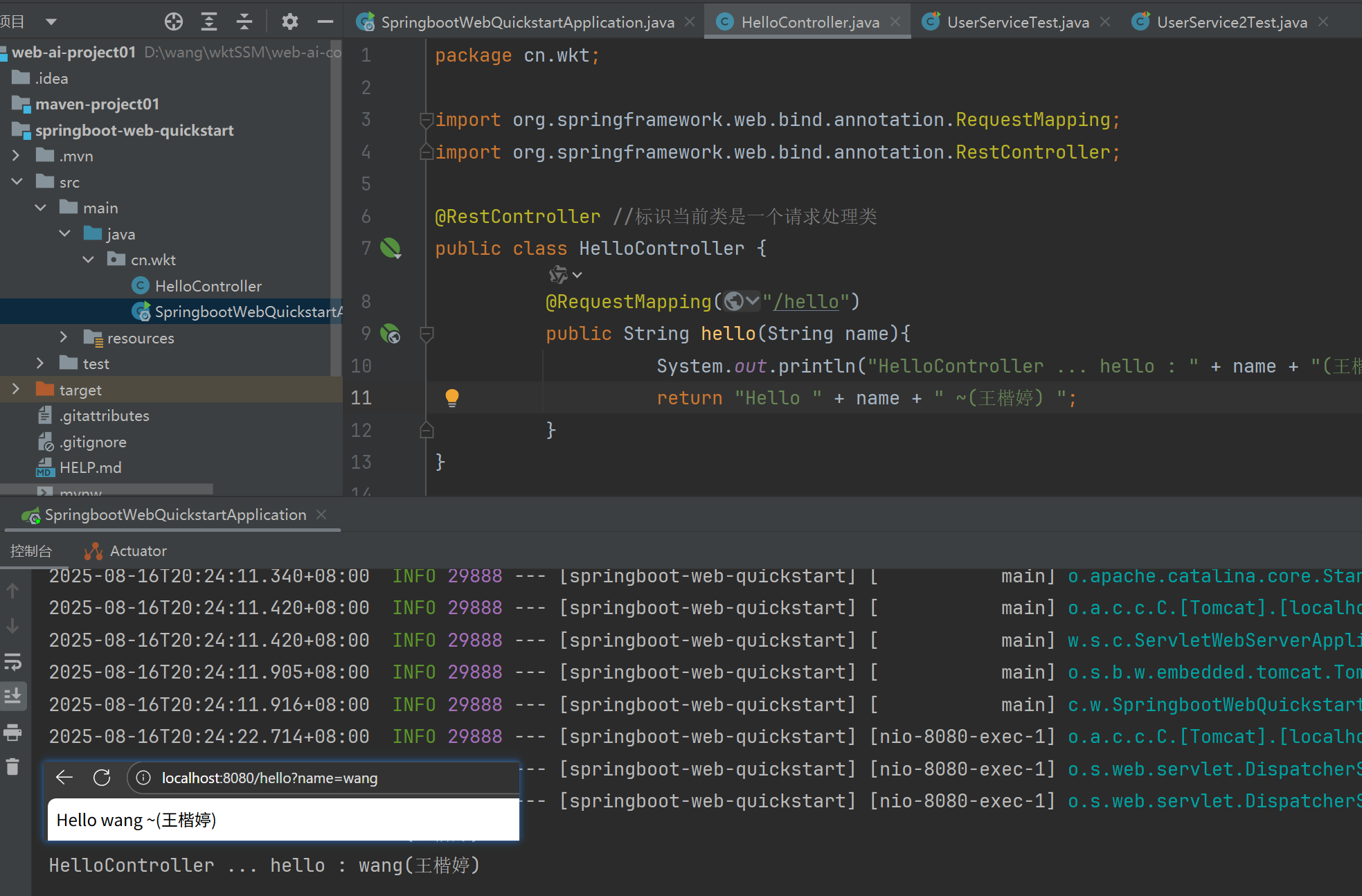
Task: Toggle soft-wrap in the console toolbar
Action: (x=13, y=662)
